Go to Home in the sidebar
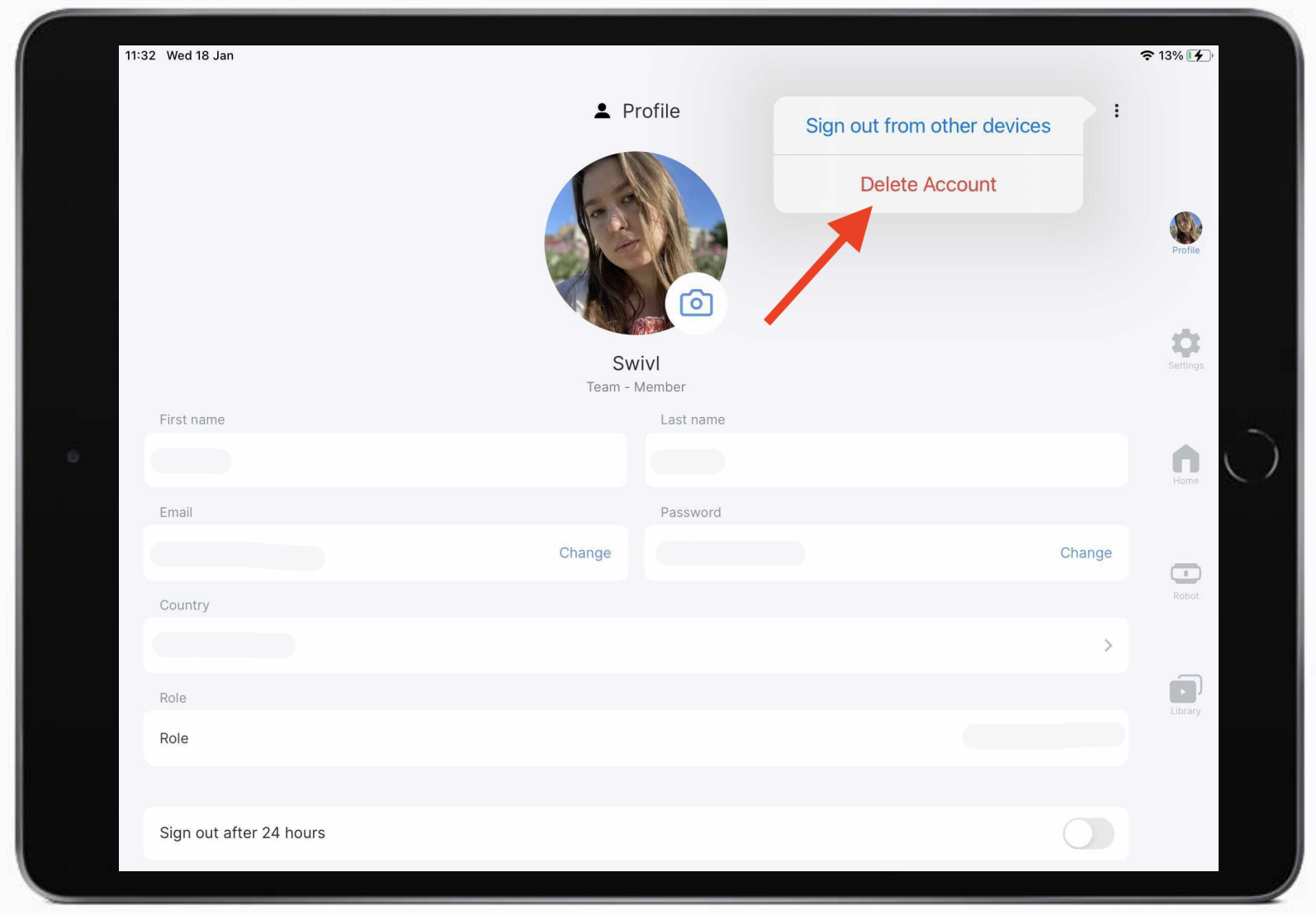This screenshot has width=1316, height=915. coord(1186,464)
